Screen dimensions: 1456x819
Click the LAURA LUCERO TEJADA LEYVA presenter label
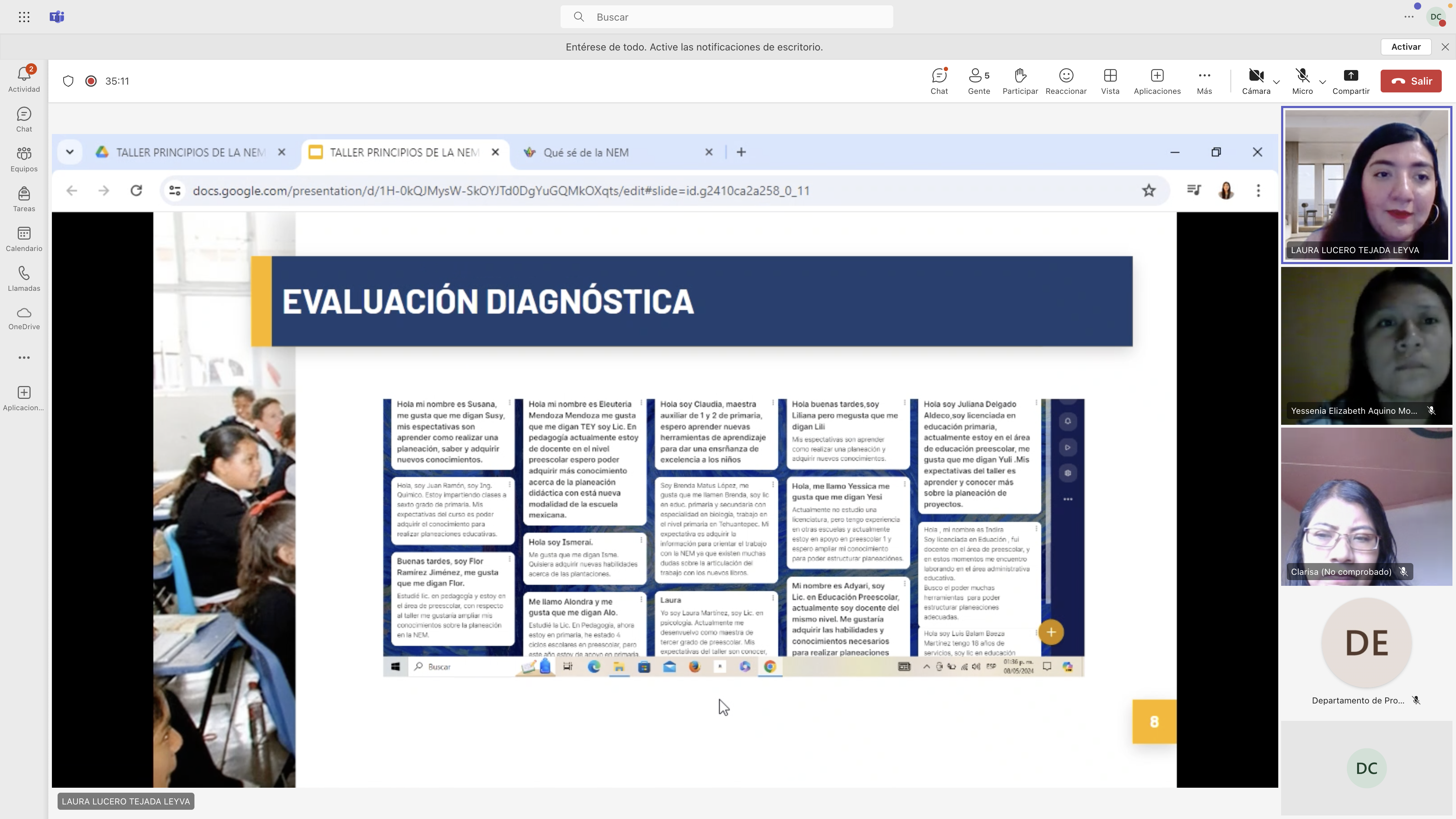[125, 801]
